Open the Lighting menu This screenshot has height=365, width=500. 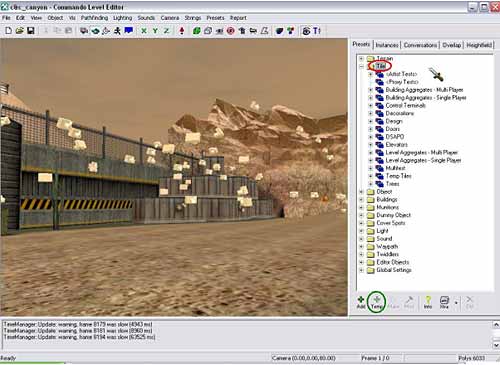pyautogui.click(x=122, y=18)
